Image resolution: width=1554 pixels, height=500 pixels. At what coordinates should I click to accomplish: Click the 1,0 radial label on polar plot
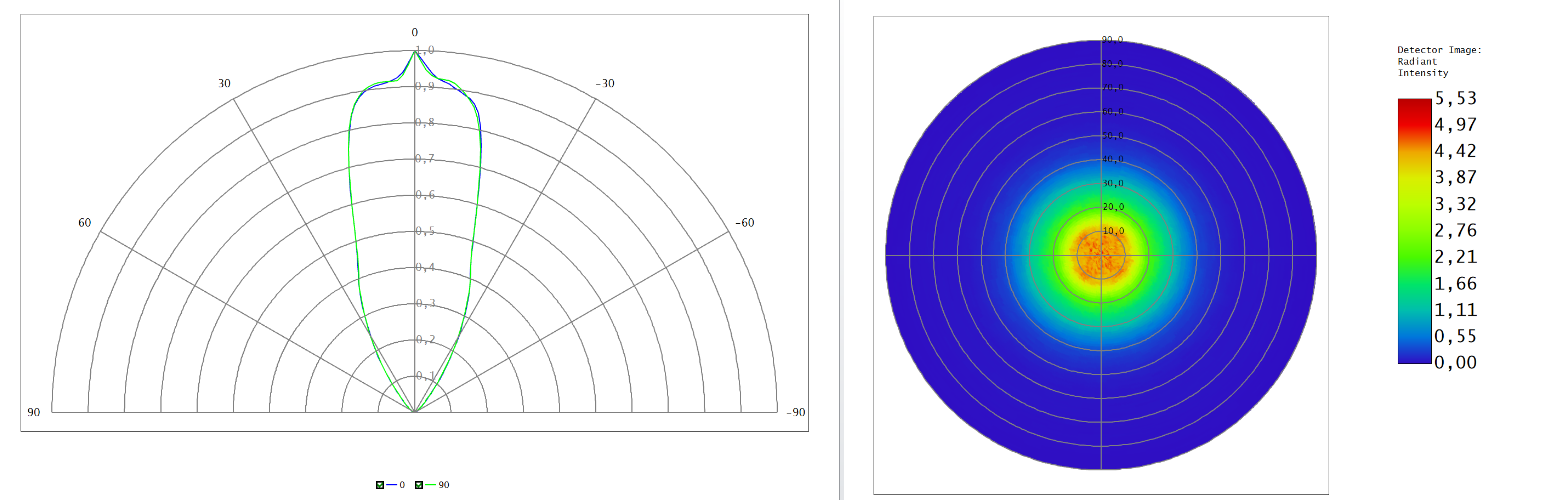425,50
